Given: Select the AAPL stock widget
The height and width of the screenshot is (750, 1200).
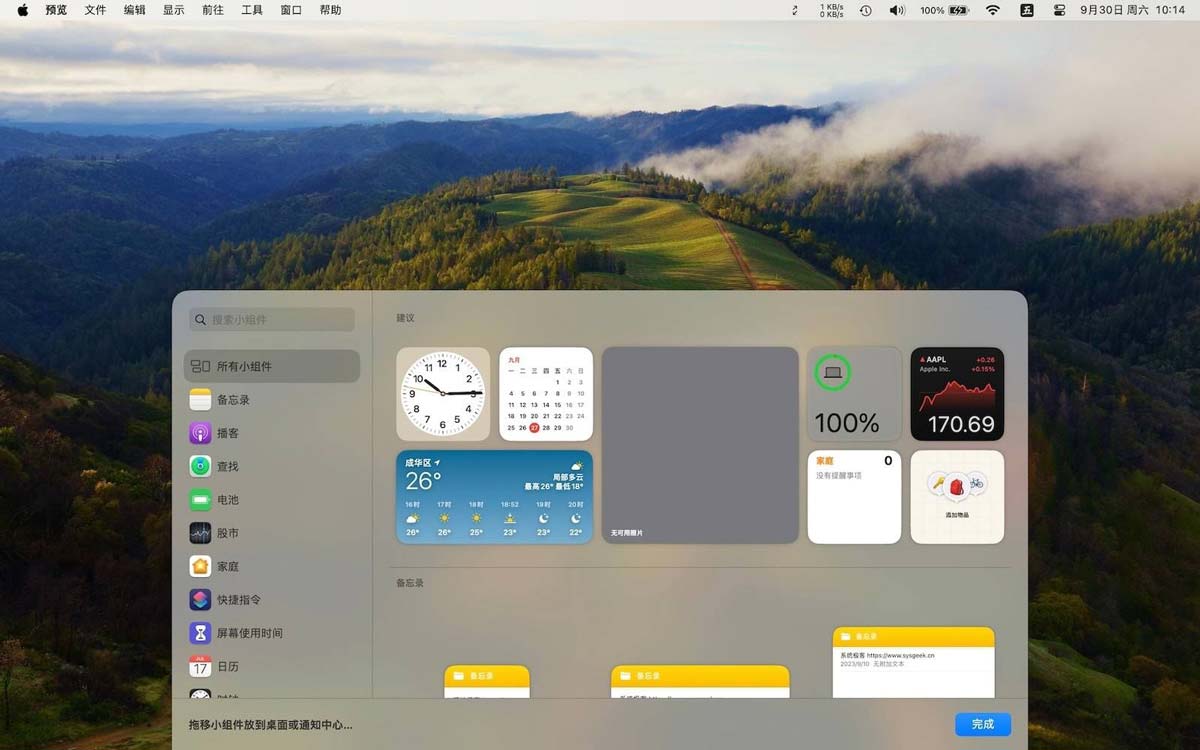Looking at the screenshot, I should pos(957,393).
